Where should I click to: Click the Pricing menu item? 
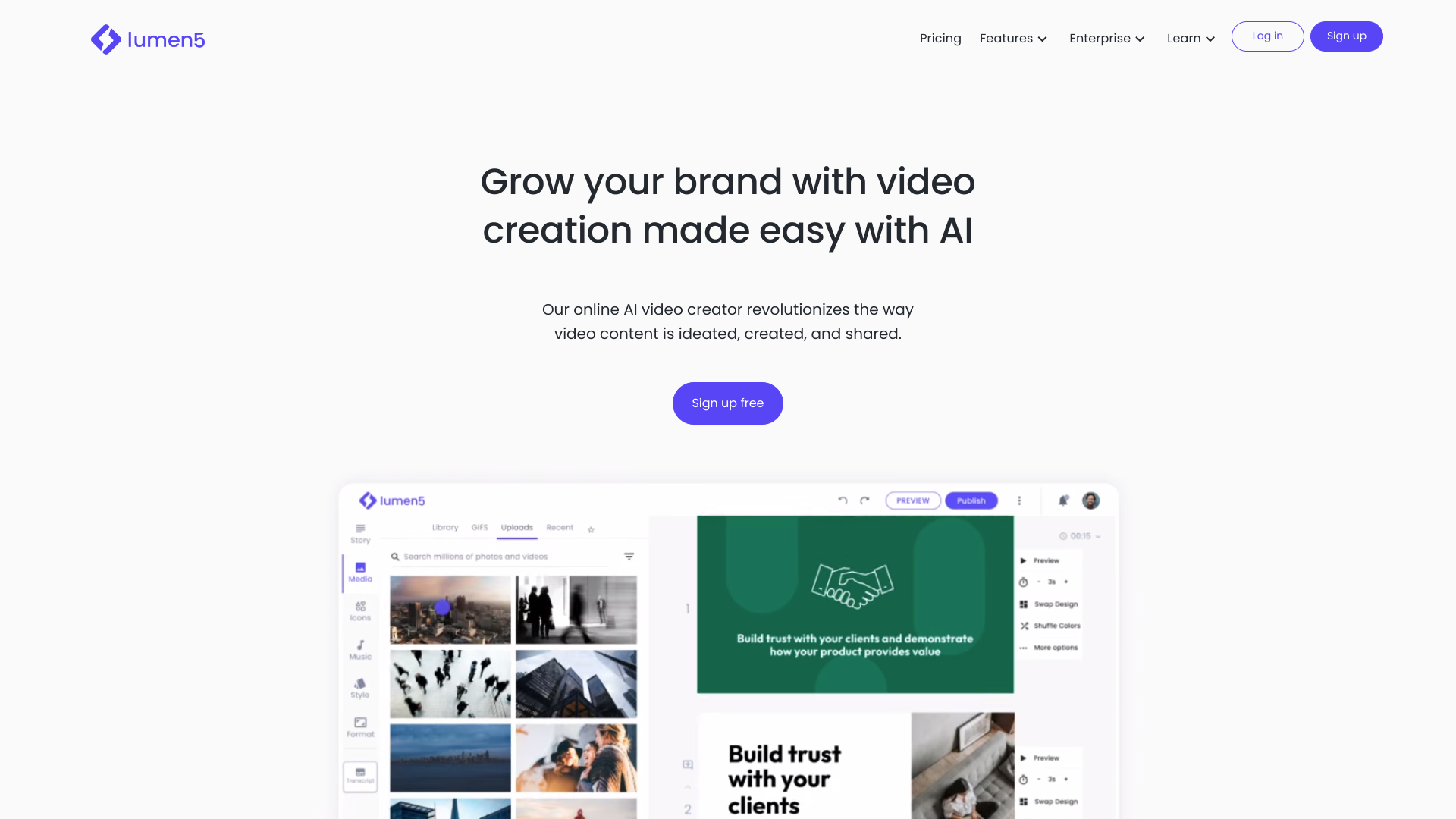[x=940, y=38]
